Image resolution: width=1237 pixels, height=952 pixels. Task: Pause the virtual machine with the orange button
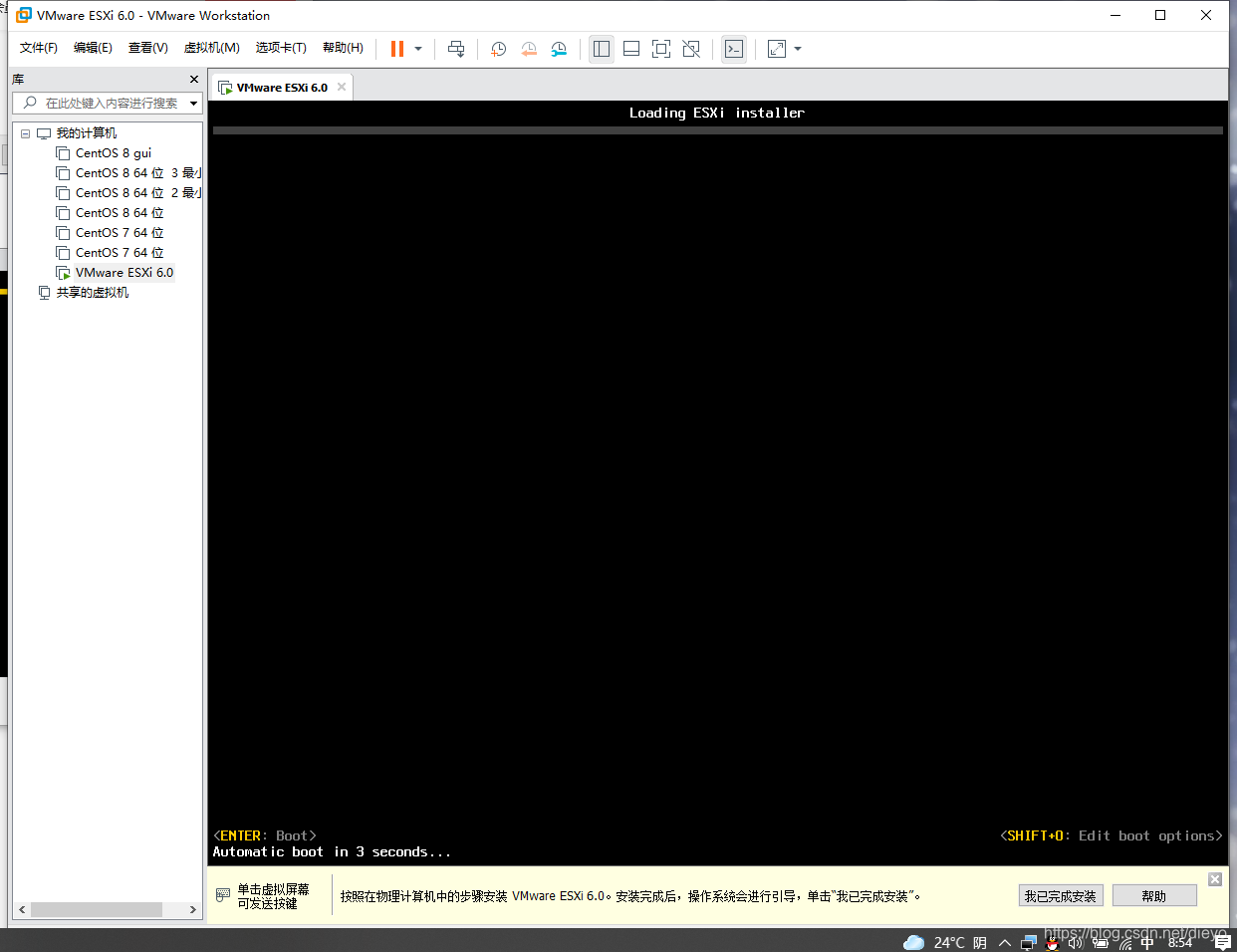pos(397,49)
